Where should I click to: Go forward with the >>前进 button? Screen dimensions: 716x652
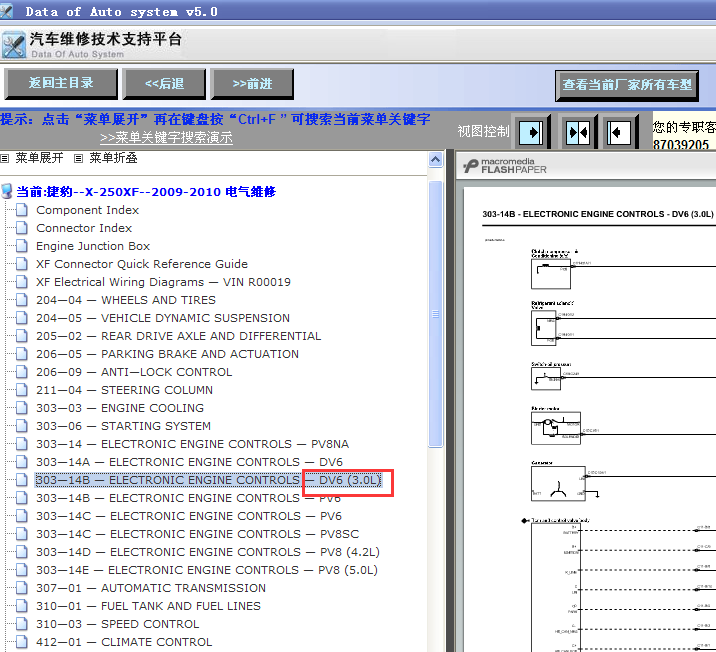(x=252, y=84)
